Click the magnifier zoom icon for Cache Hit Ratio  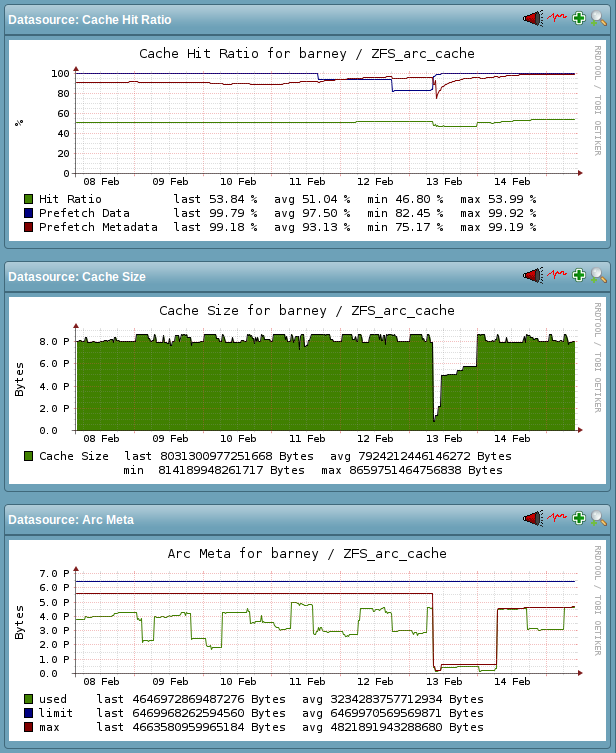click(x=599, y=19)
